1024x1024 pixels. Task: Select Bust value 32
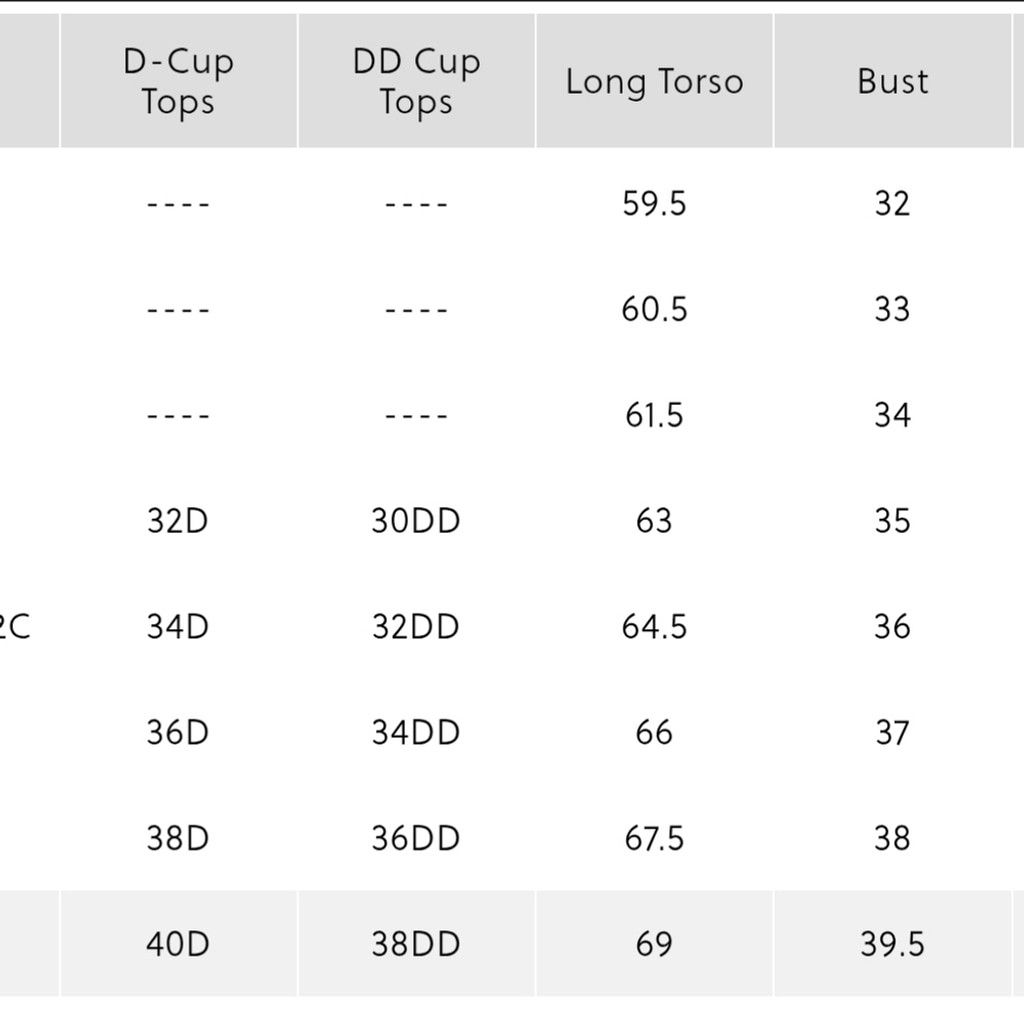coord(893,204)
